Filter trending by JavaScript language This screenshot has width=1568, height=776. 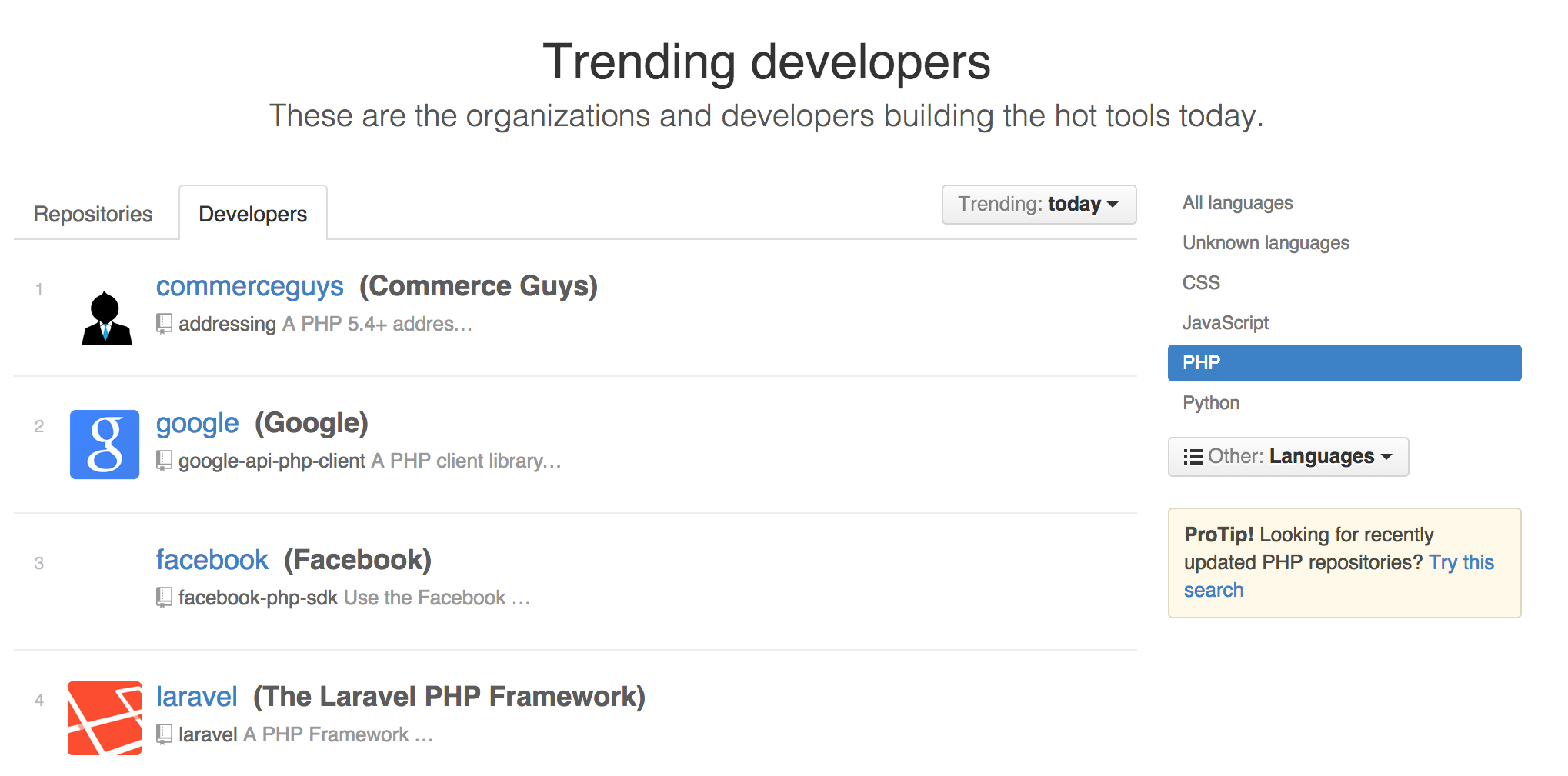pyautogui.click(x=1225, y=323)
